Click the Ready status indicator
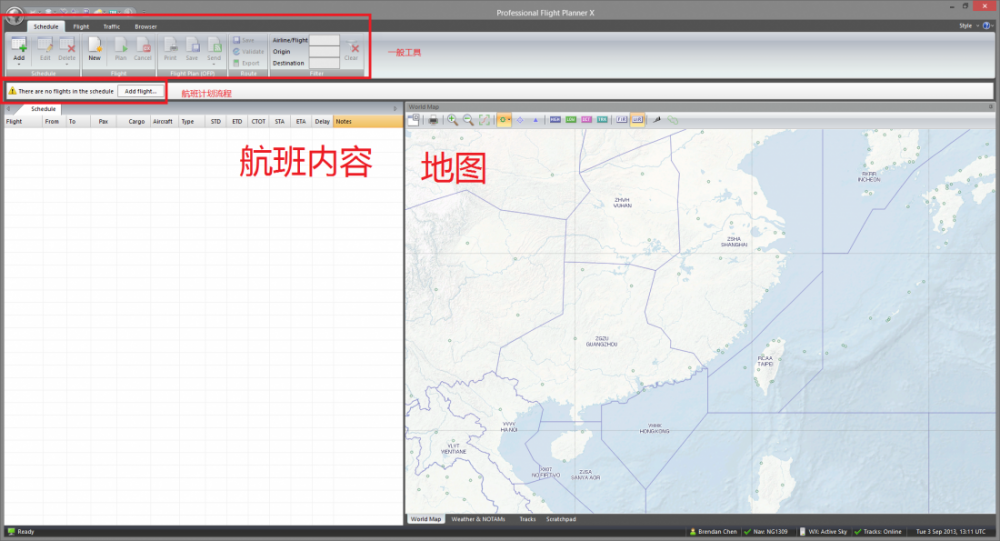The width and height of the screenshot is (1000, 541). pos(20,531)
